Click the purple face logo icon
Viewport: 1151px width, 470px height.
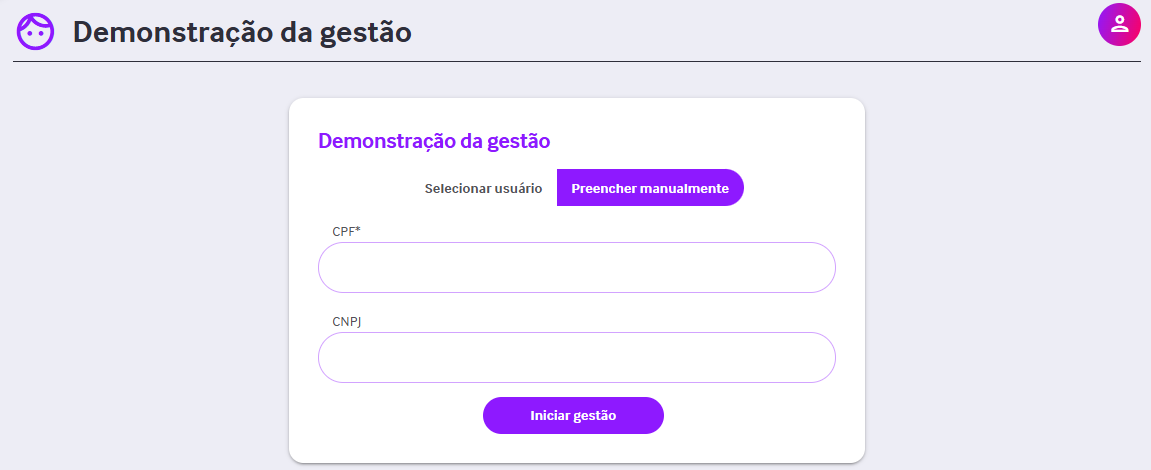(35, 32)
